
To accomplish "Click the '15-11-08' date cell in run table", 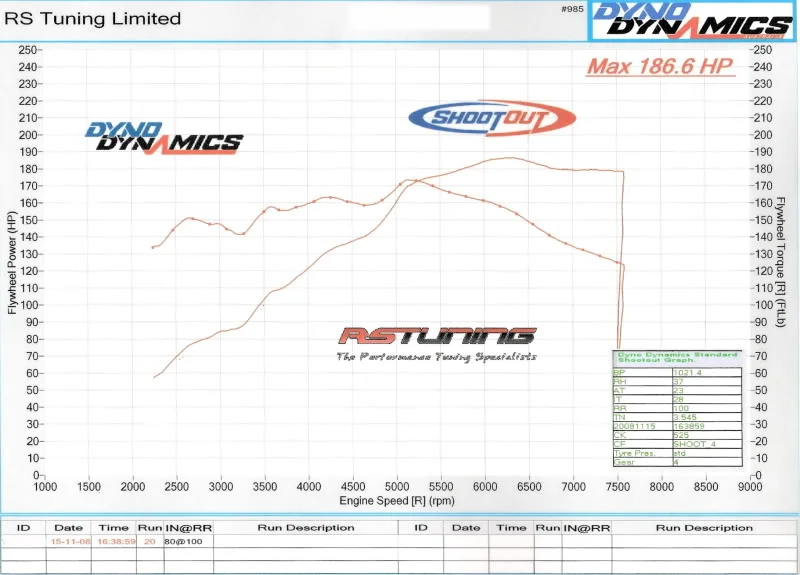I will pos(69,541).
